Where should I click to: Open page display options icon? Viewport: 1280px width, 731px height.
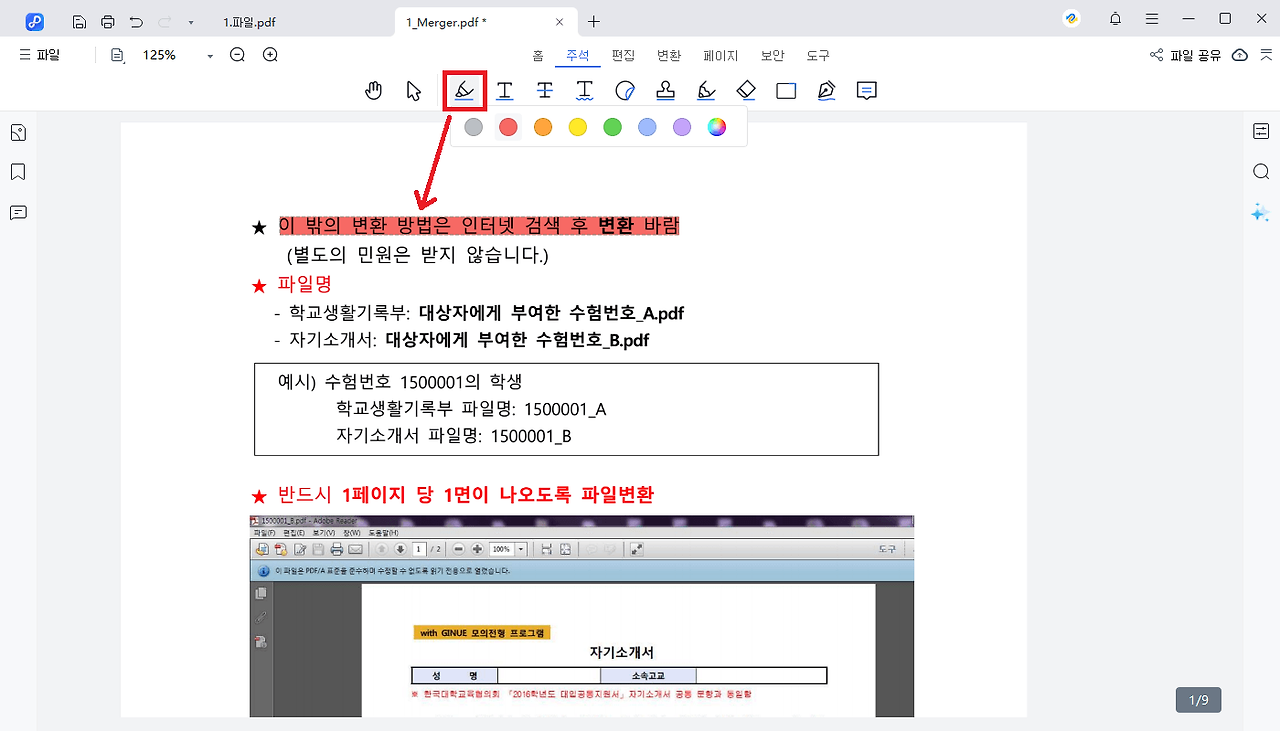pyautogui.click(x=119, y=55)
